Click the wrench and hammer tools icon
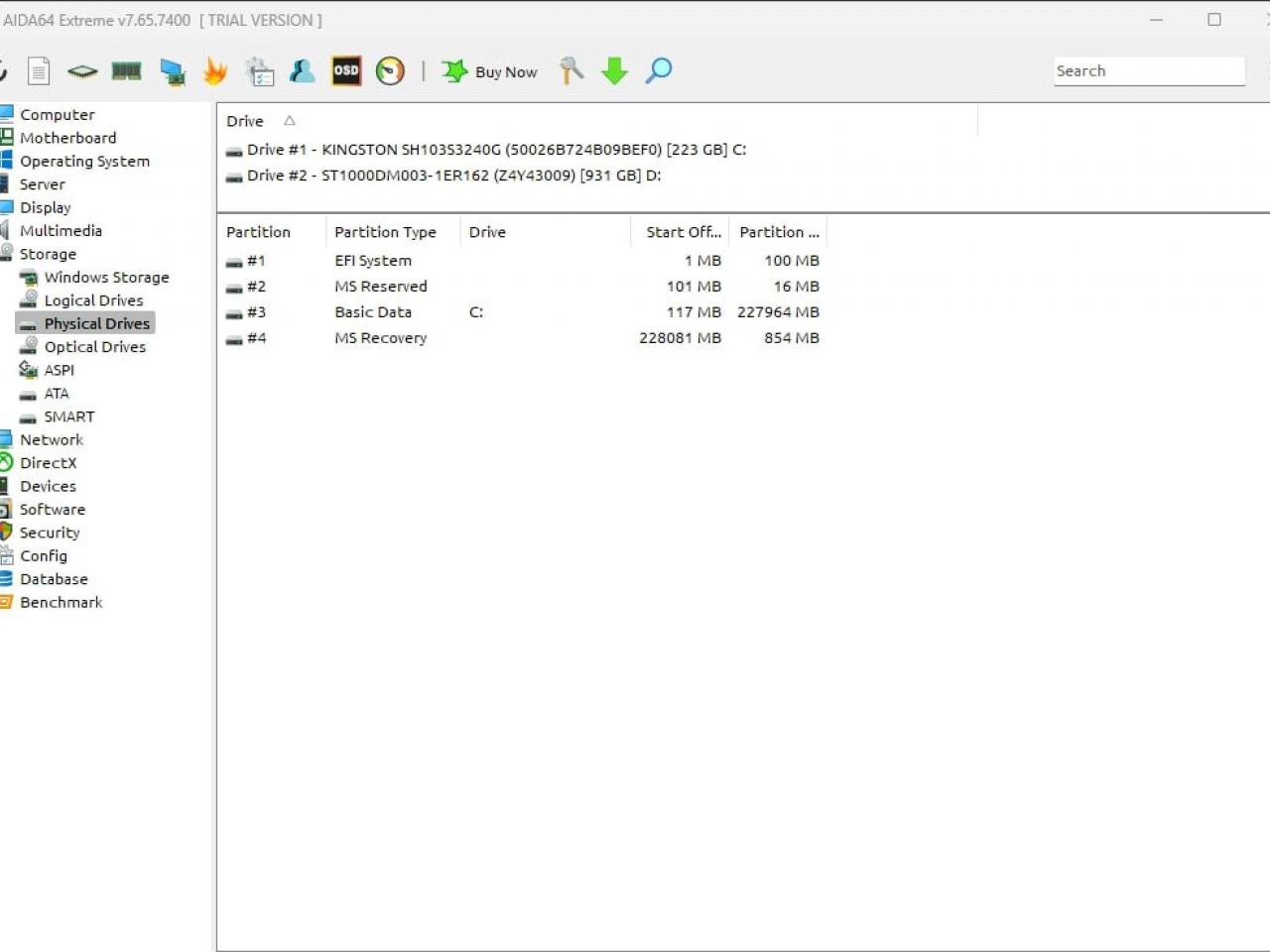The width and height of the screenshot is (1270, 952). click(x=571, y=70)
